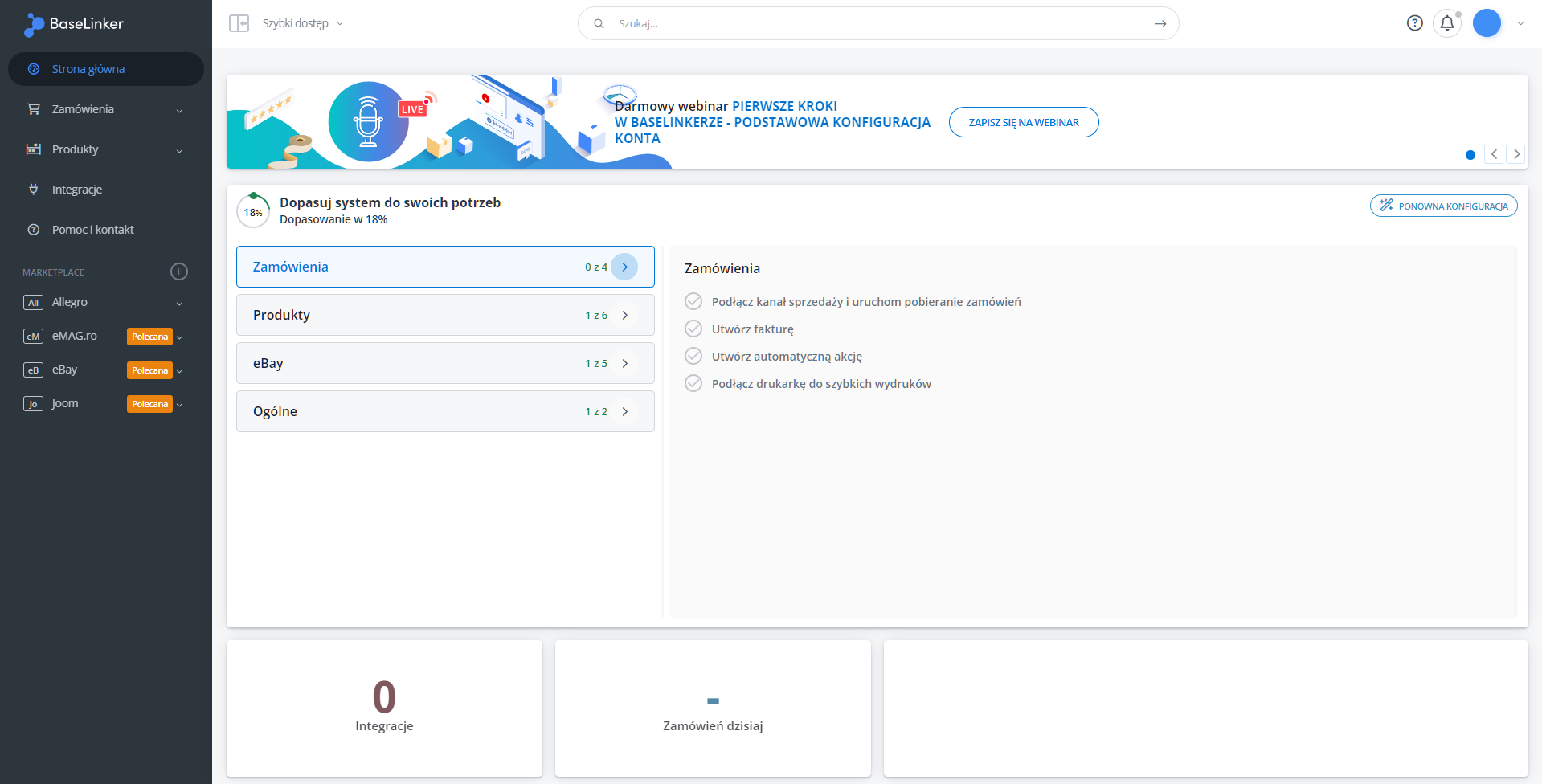Click the BaseLinker logo
This screenshot has height=784, width=1542.
pos(74,24)
